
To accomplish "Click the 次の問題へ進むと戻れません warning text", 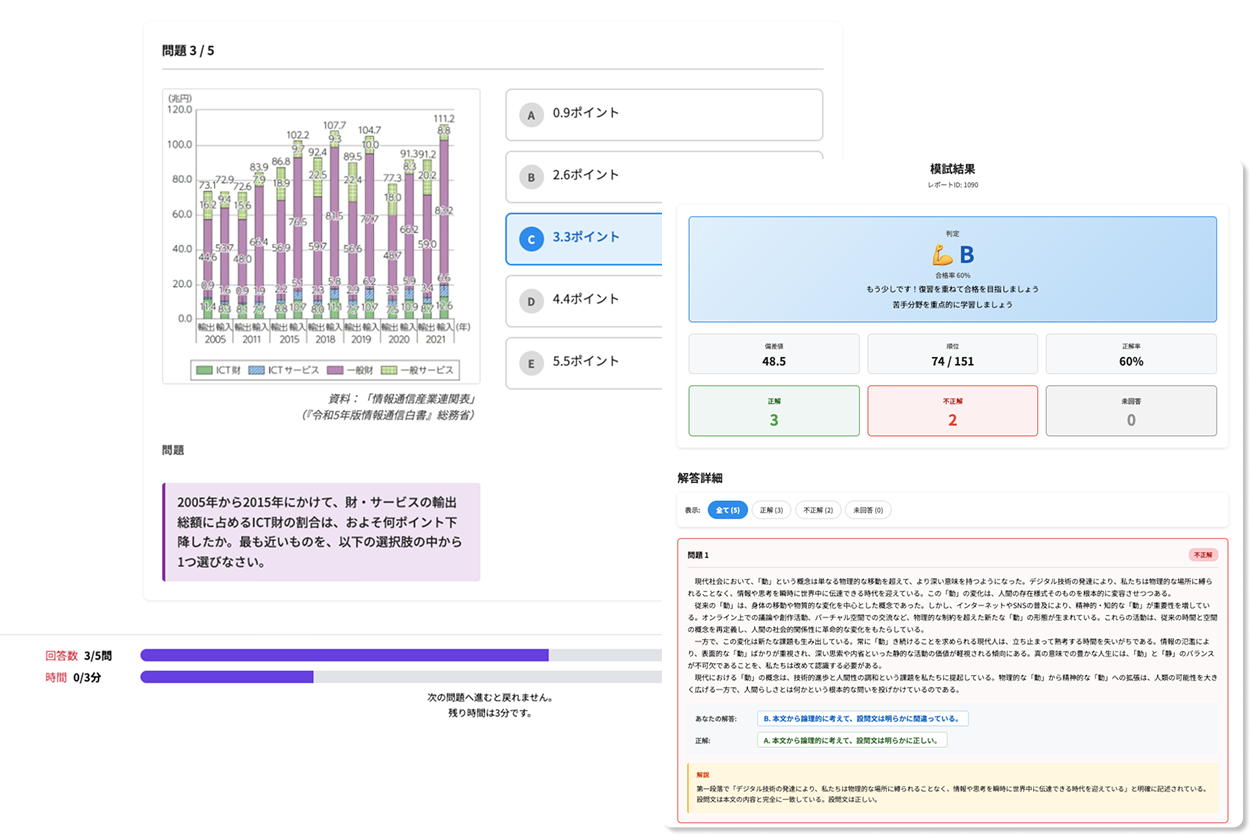I will point(490,697).
